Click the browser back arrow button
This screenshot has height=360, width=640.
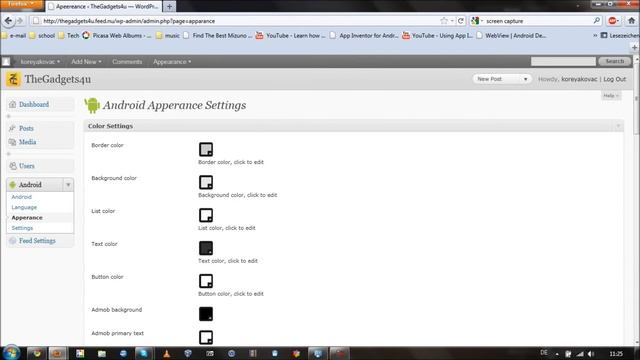point(8,21)
